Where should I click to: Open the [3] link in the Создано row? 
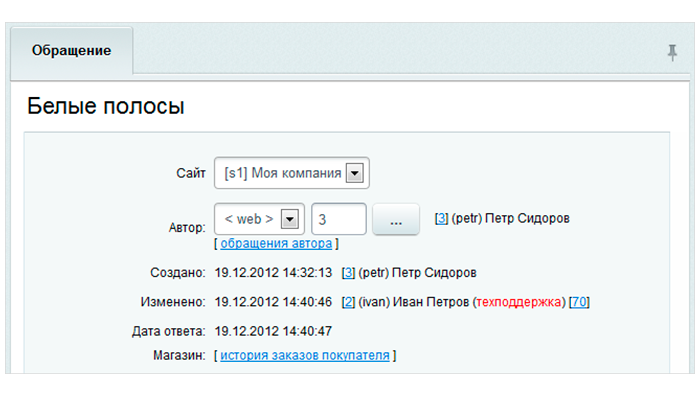pyautogui.click(x=348, y=273)
